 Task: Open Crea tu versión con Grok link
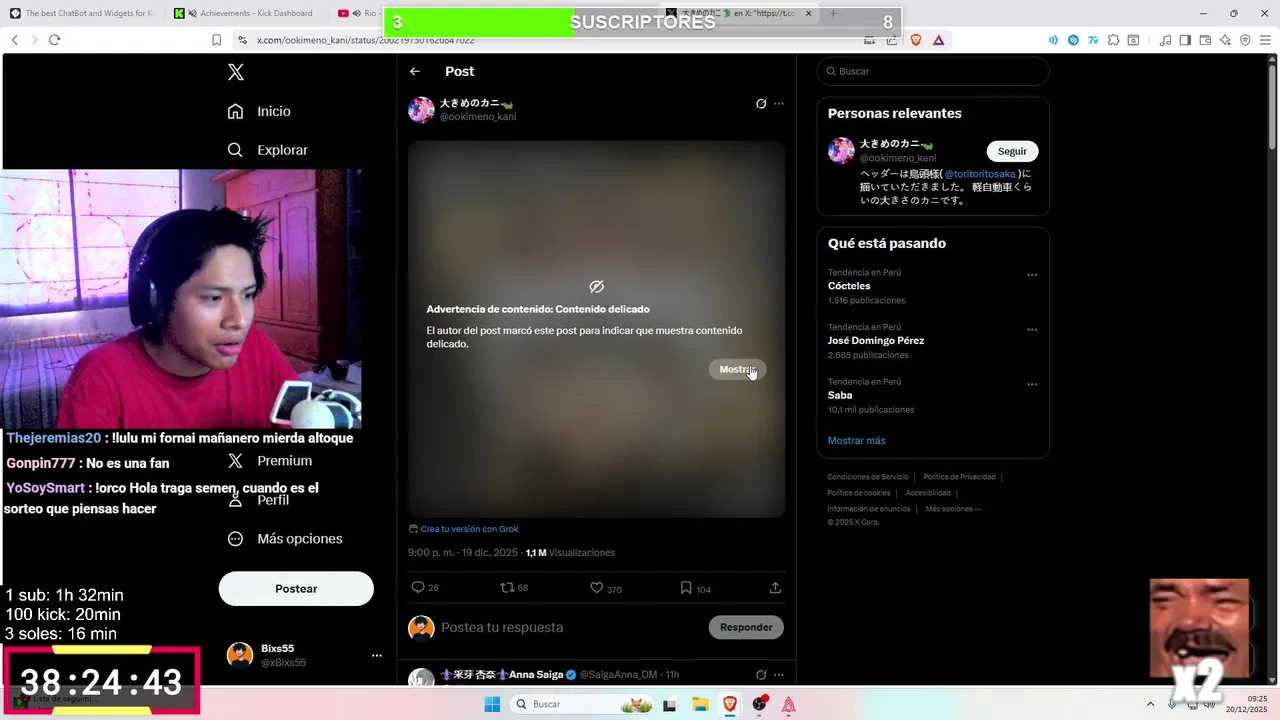click(x=463, y=529)
